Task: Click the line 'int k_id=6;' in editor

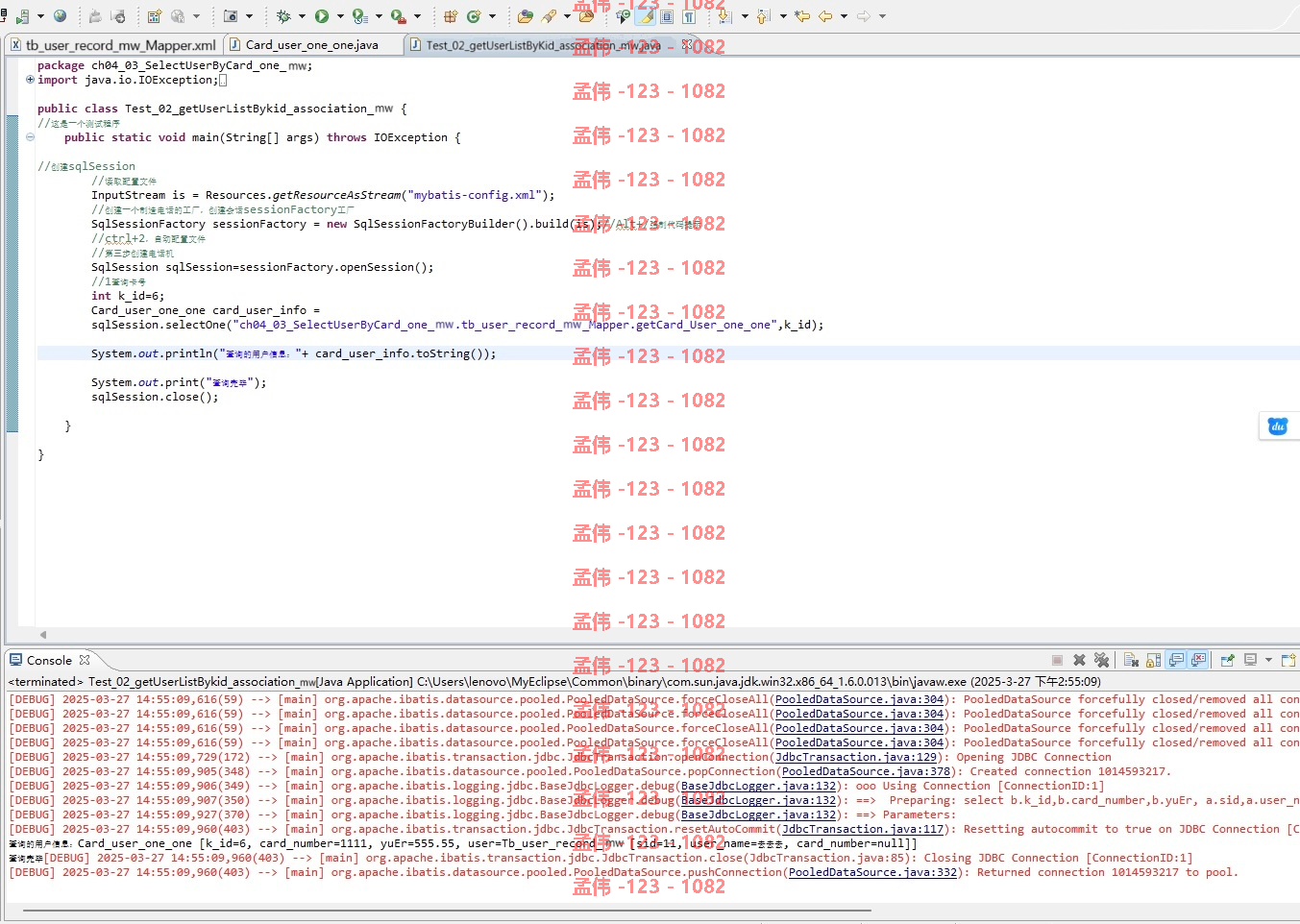Action: click(128, 296)
